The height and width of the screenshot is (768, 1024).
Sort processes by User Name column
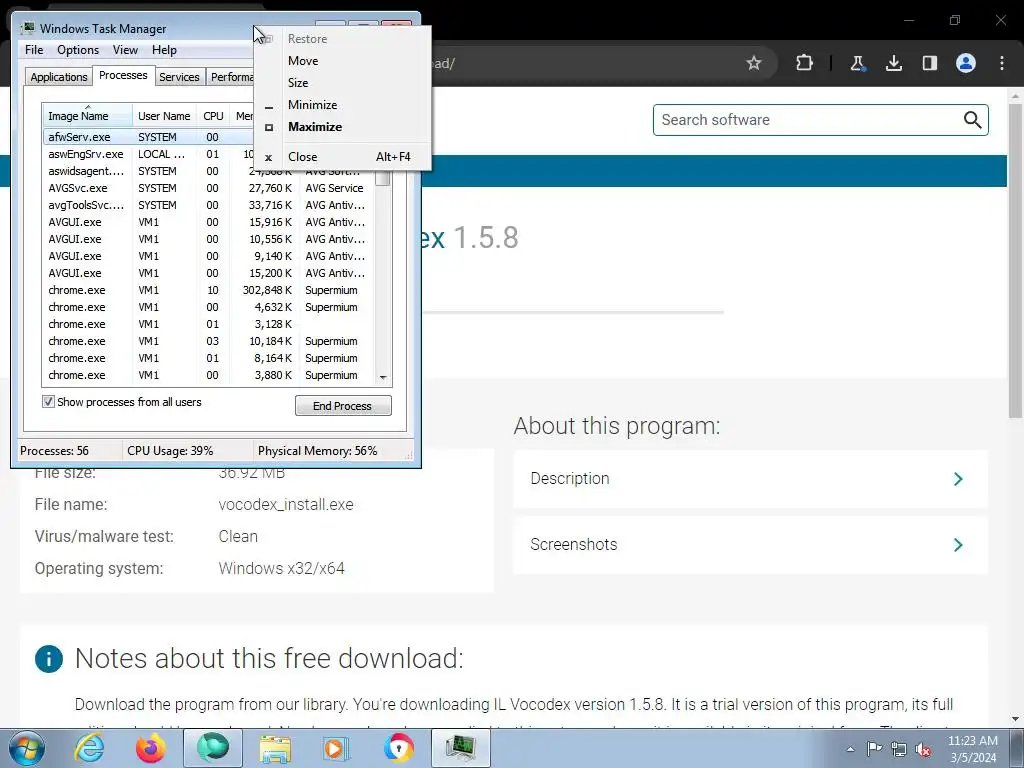click(164, 116)
